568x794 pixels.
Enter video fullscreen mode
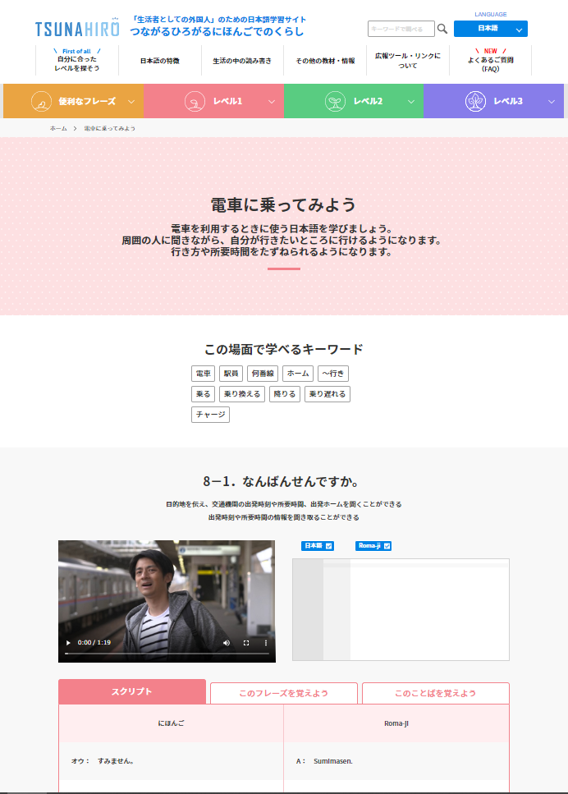(x=246, y=643)
